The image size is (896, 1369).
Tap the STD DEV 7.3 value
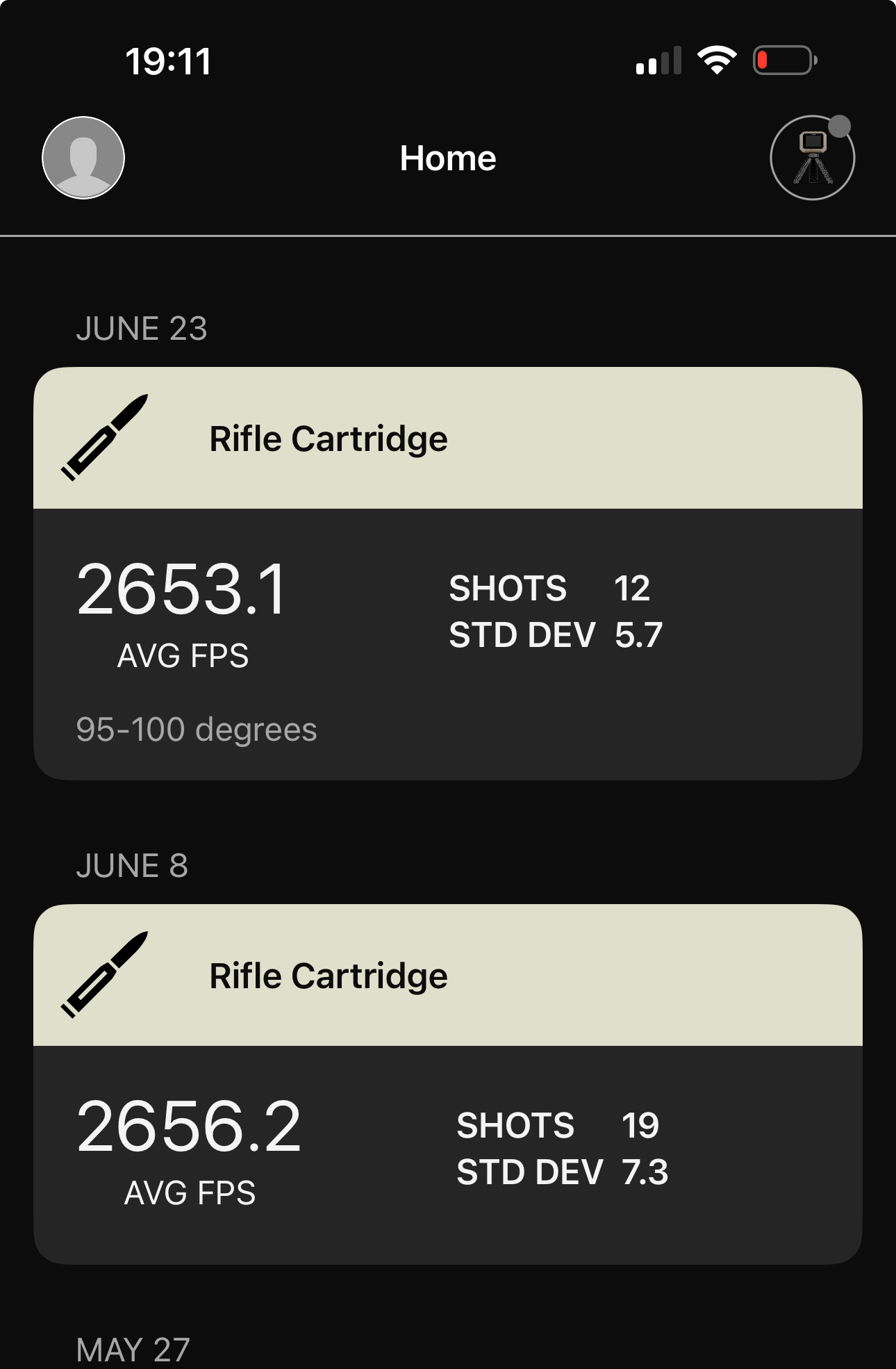tap(645, 1172)
